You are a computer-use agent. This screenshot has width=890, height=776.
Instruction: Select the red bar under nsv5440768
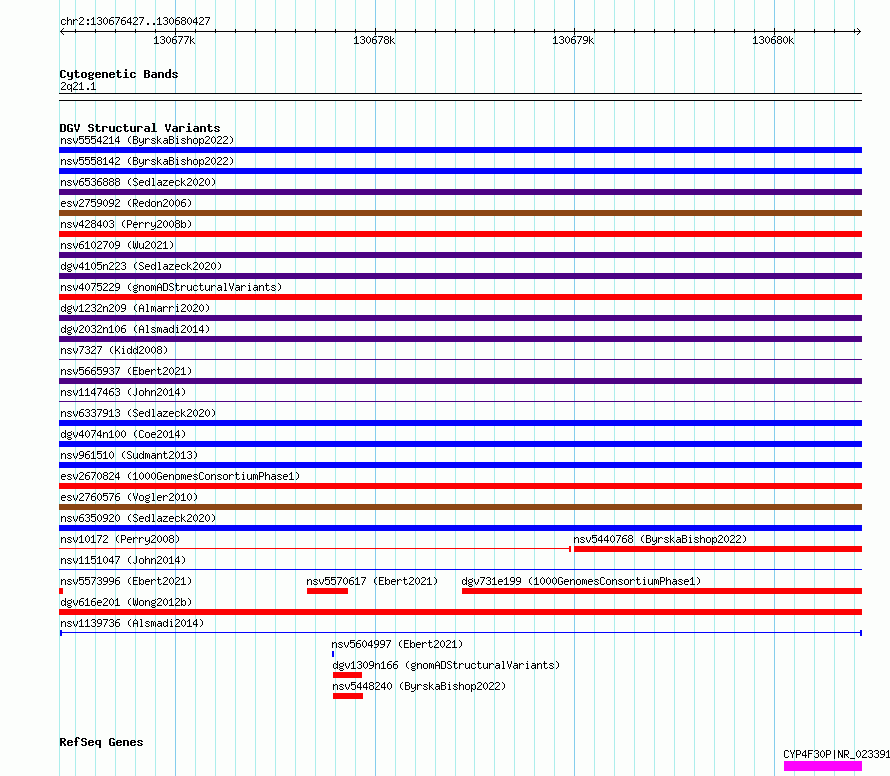[718, 549]
